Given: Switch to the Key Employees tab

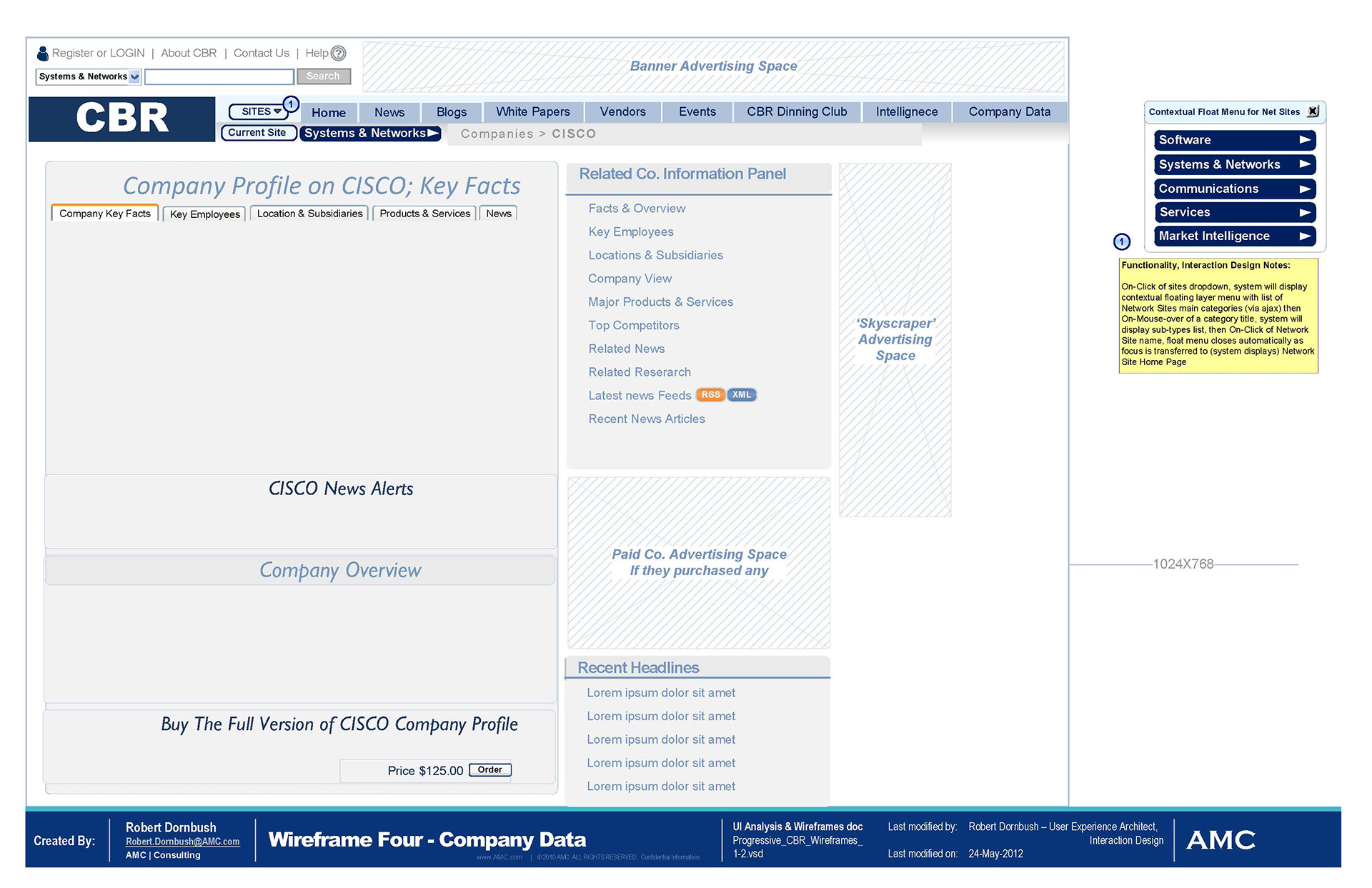Looking at the screenshot, I should click(205, 214).
